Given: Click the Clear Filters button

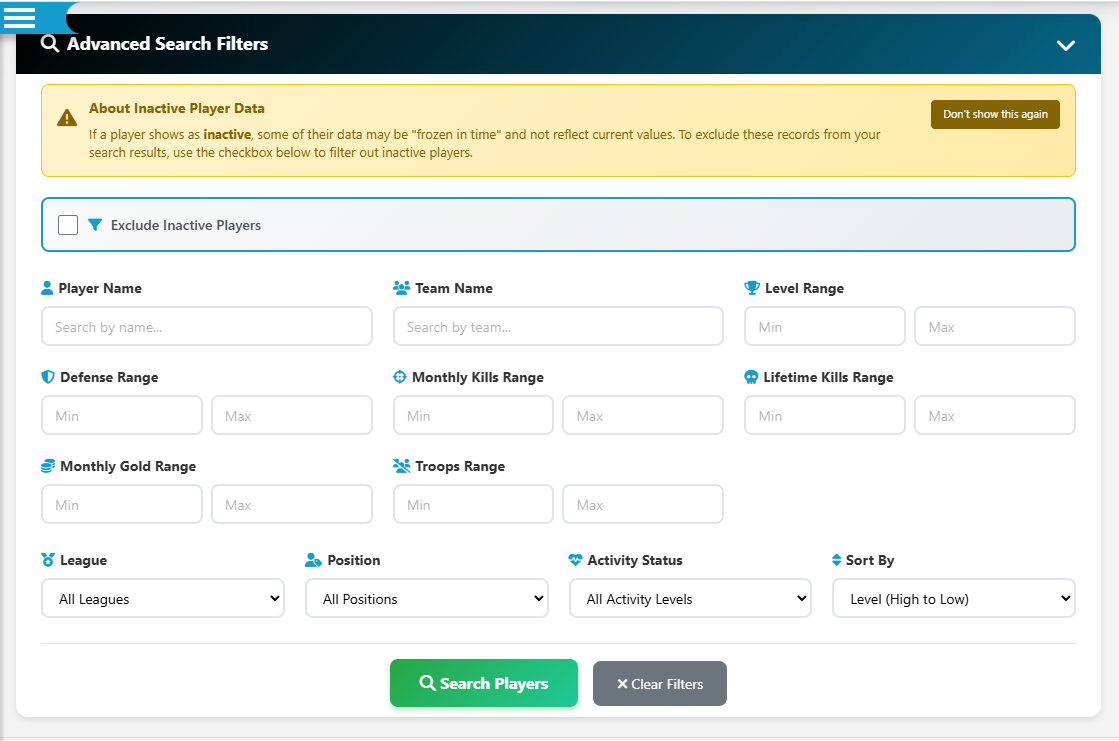Looking at the screenshot, I should coord(659,683).
